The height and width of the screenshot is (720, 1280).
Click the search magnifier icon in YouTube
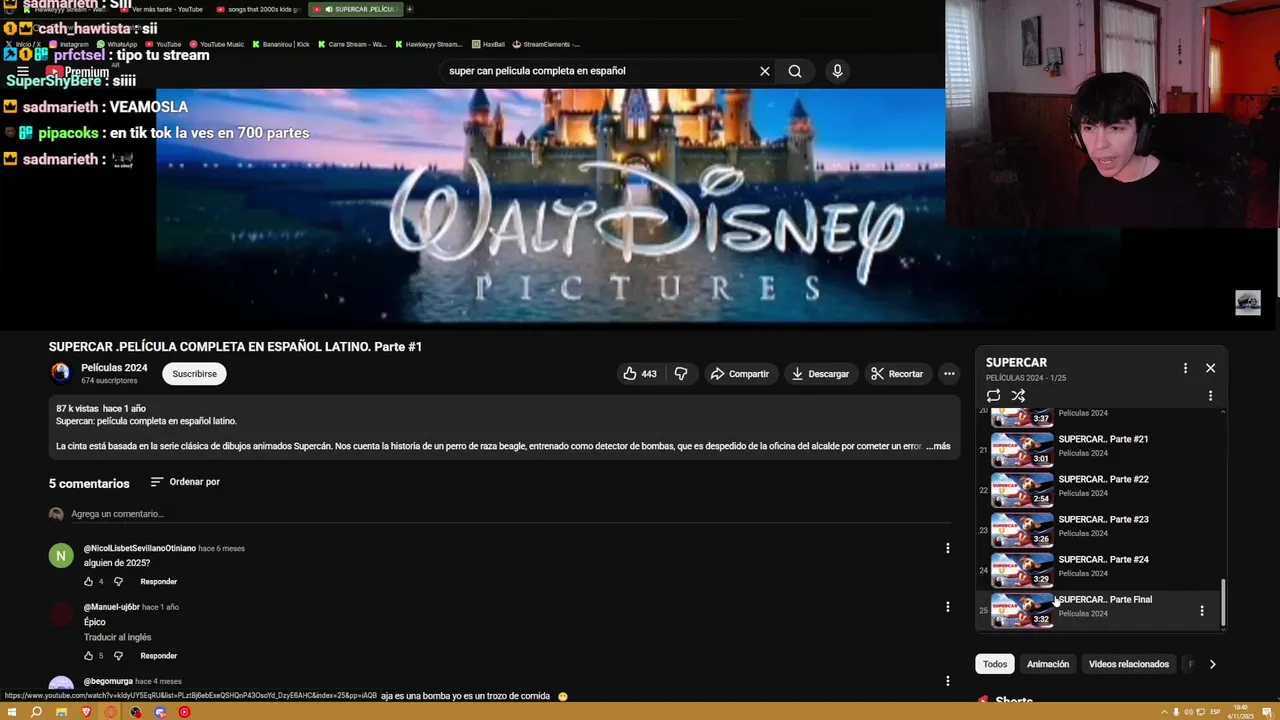[795, 71]
